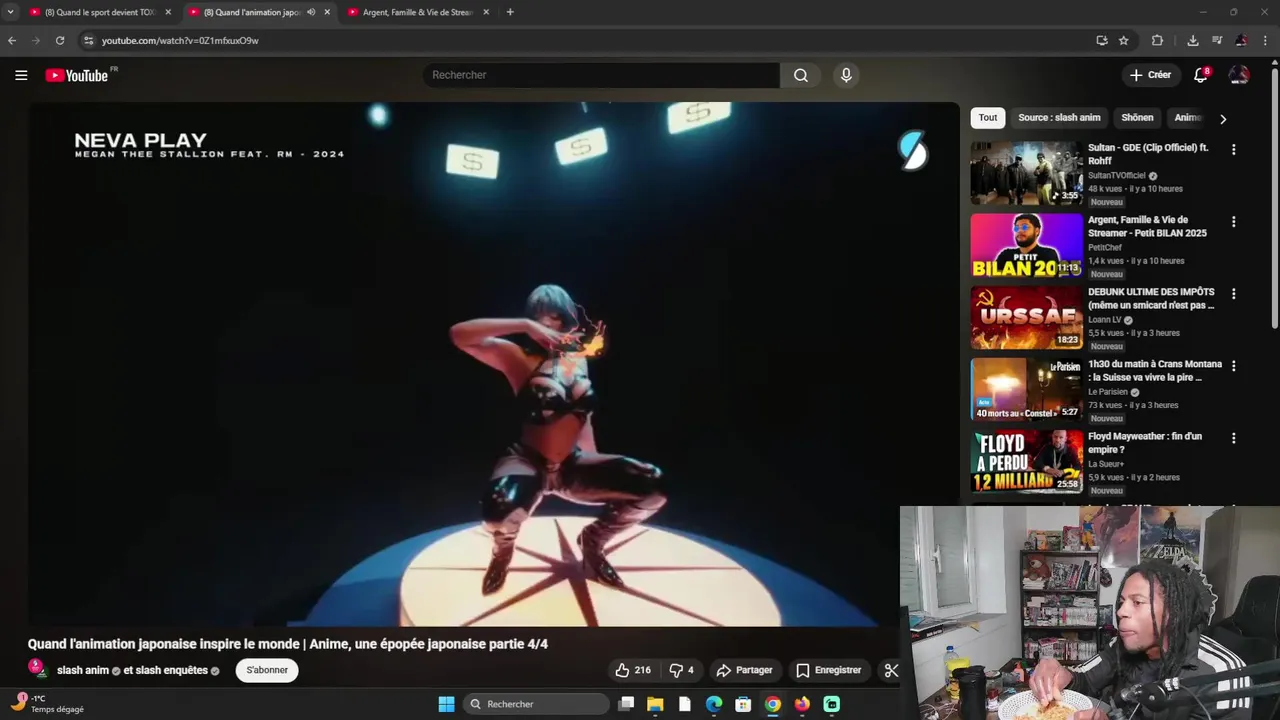Open browser downloads

coord(1193,40)
